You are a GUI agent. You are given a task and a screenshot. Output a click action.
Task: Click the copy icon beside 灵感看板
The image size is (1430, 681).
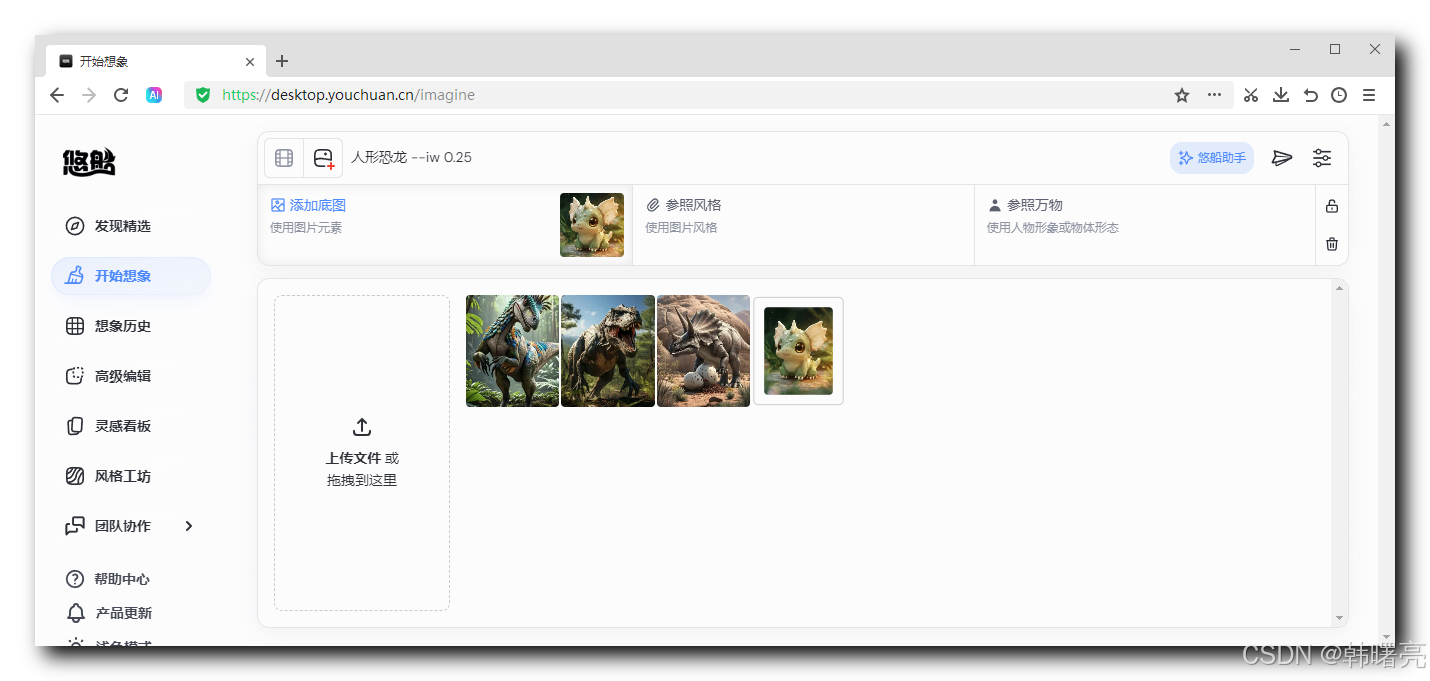75,426
